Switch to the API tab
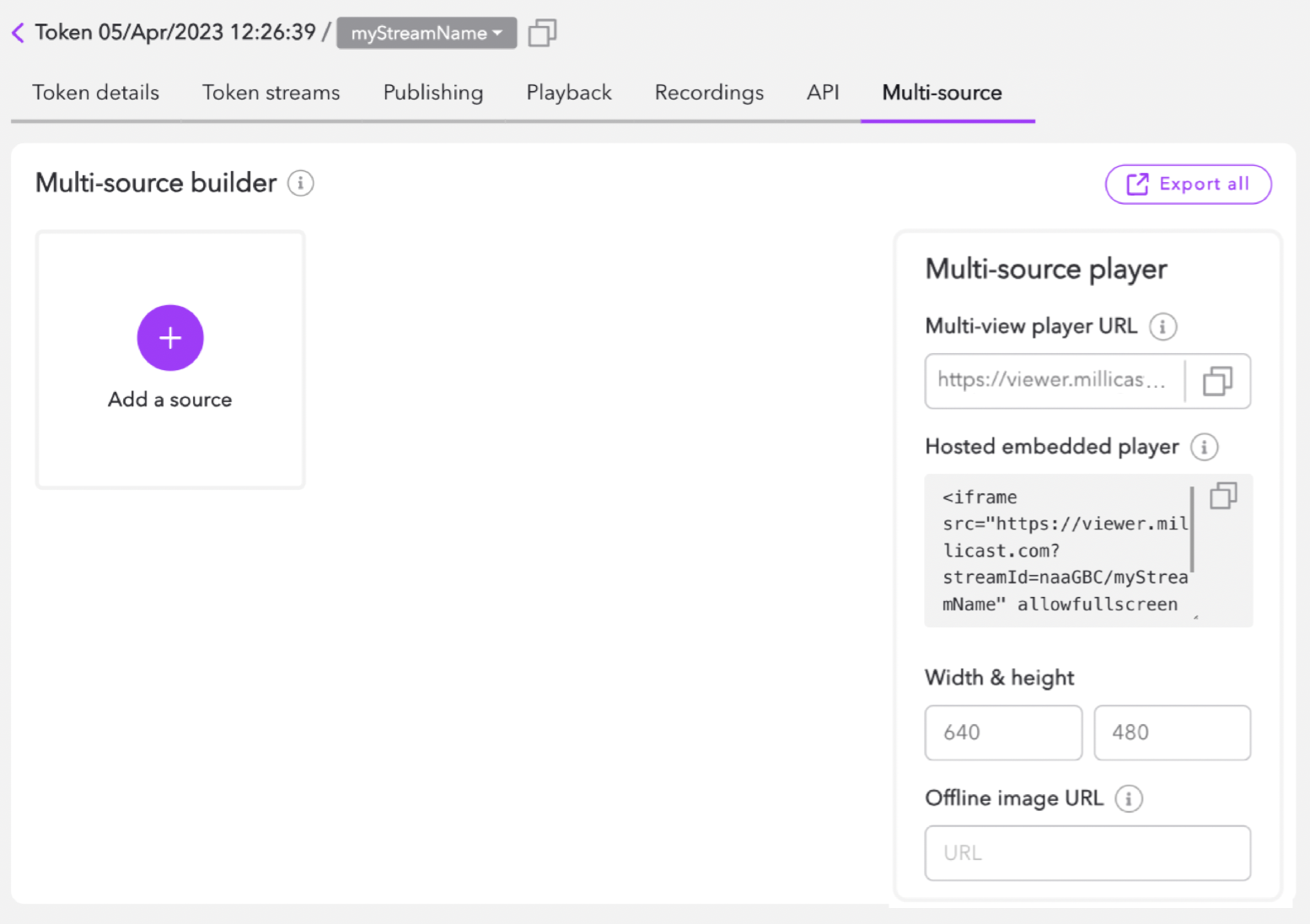Image resolution: width=1310 pixels, height=924 pixels. (x=823, y=93)
